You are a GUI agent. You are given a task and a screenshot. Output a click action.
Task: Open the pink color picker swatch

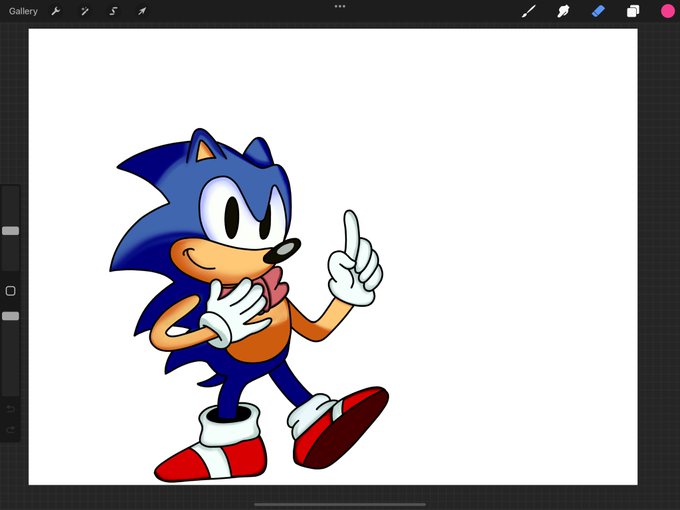click(667, 11)
